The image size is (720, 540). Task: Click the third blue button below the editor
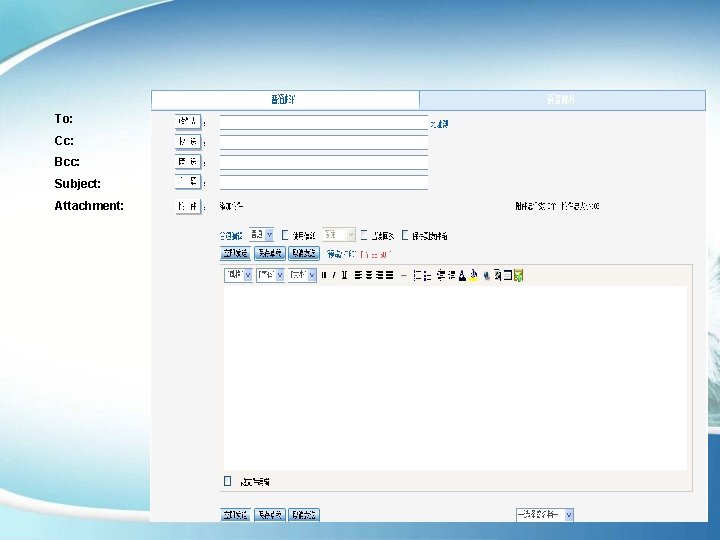click(x=304, y=515)
